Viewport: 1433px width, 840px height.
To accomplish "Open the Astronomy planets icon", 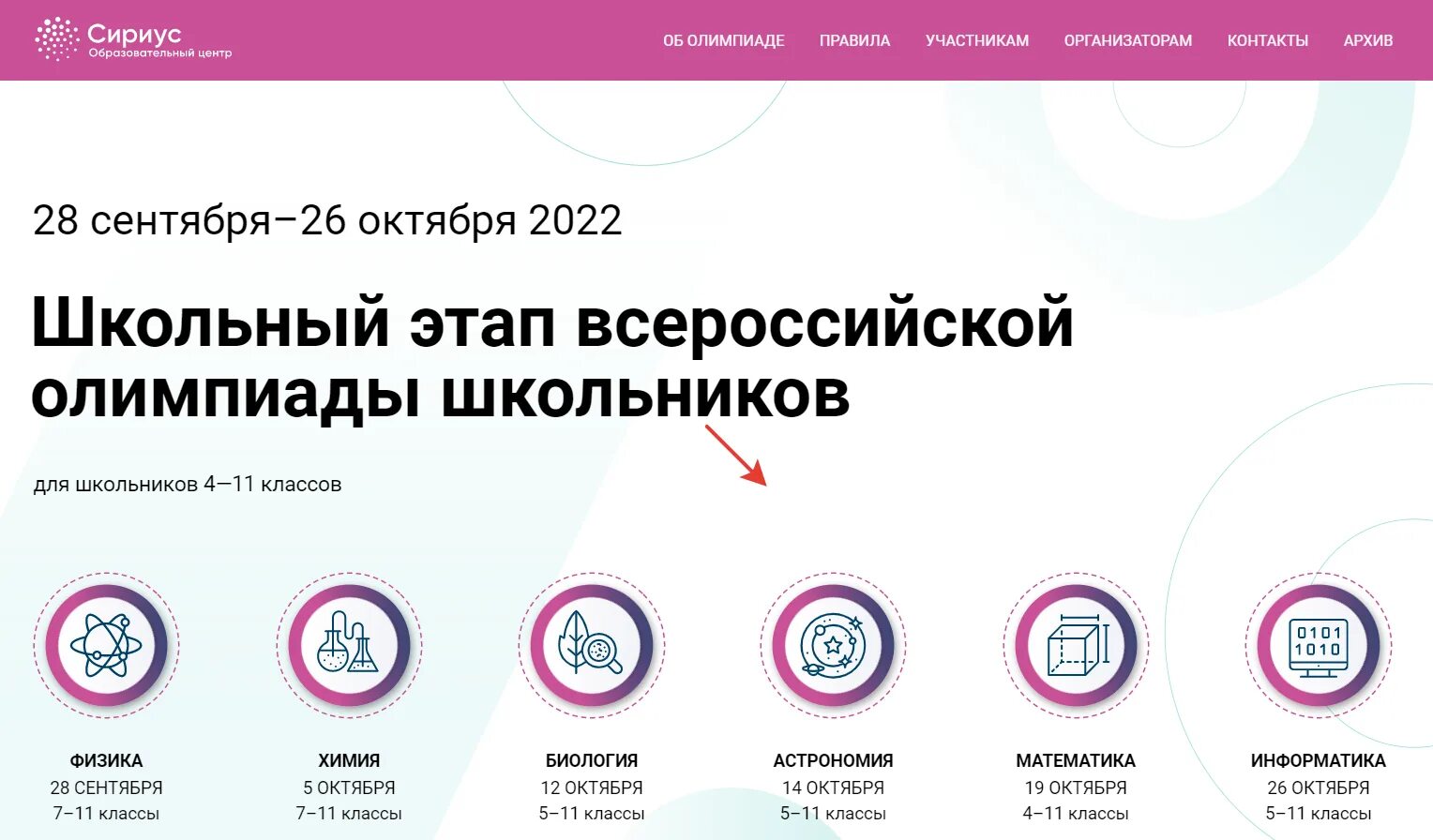I will pos(833,645).
